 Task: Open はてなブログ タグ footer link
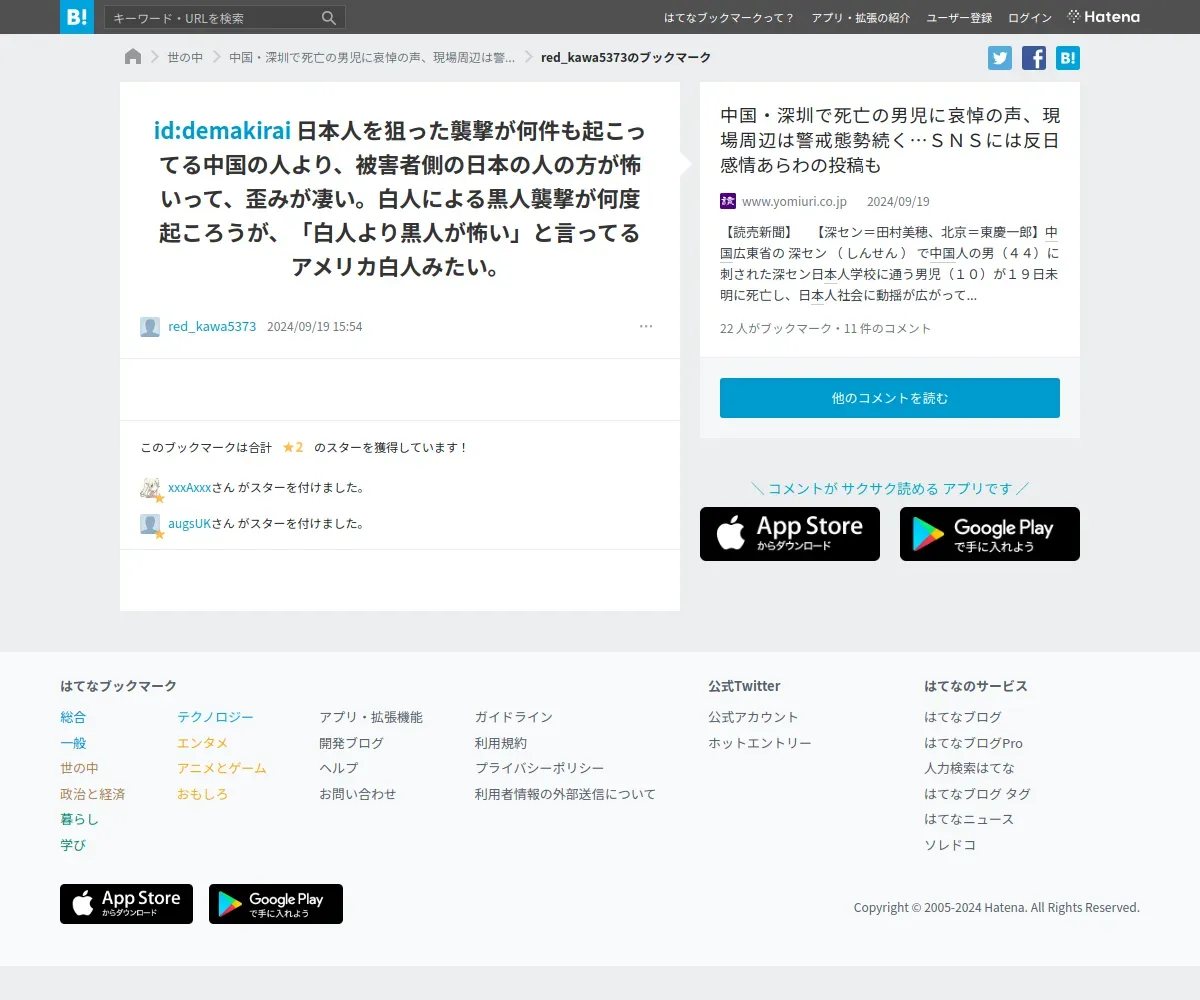pos(977,794)
